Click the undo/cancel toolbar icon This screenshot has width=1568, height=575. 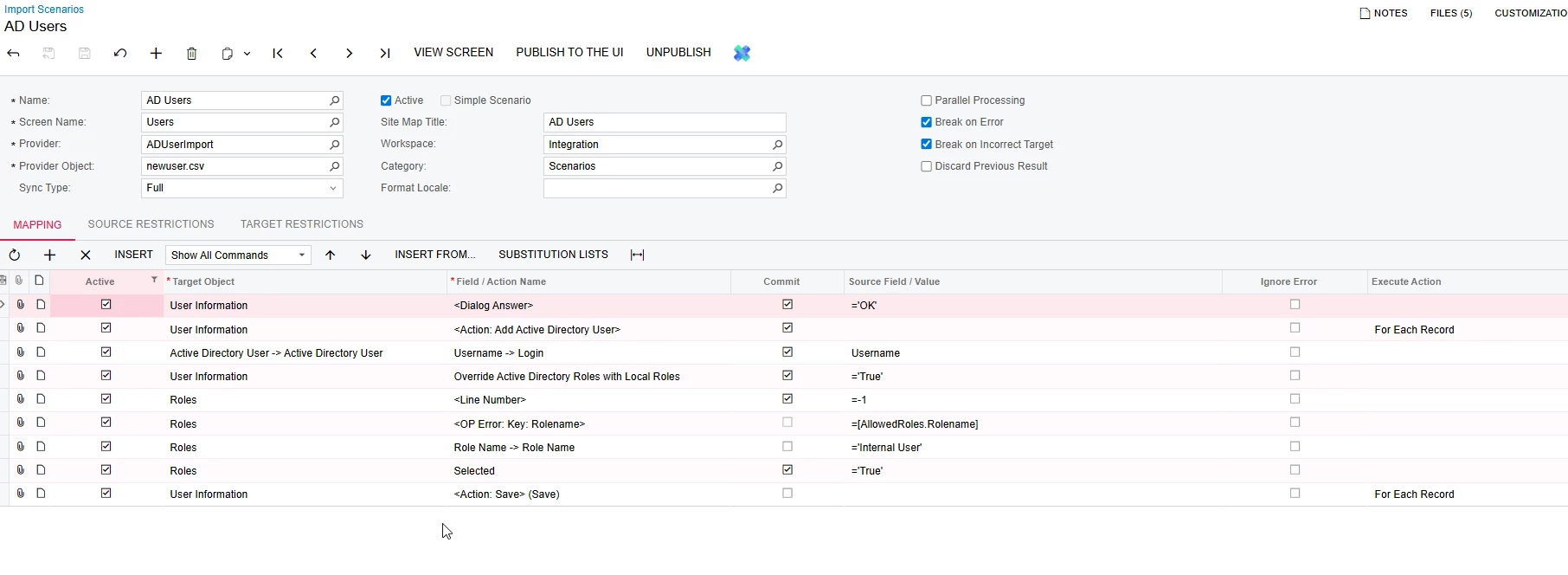pyautogui.click(x=120, y=53)
